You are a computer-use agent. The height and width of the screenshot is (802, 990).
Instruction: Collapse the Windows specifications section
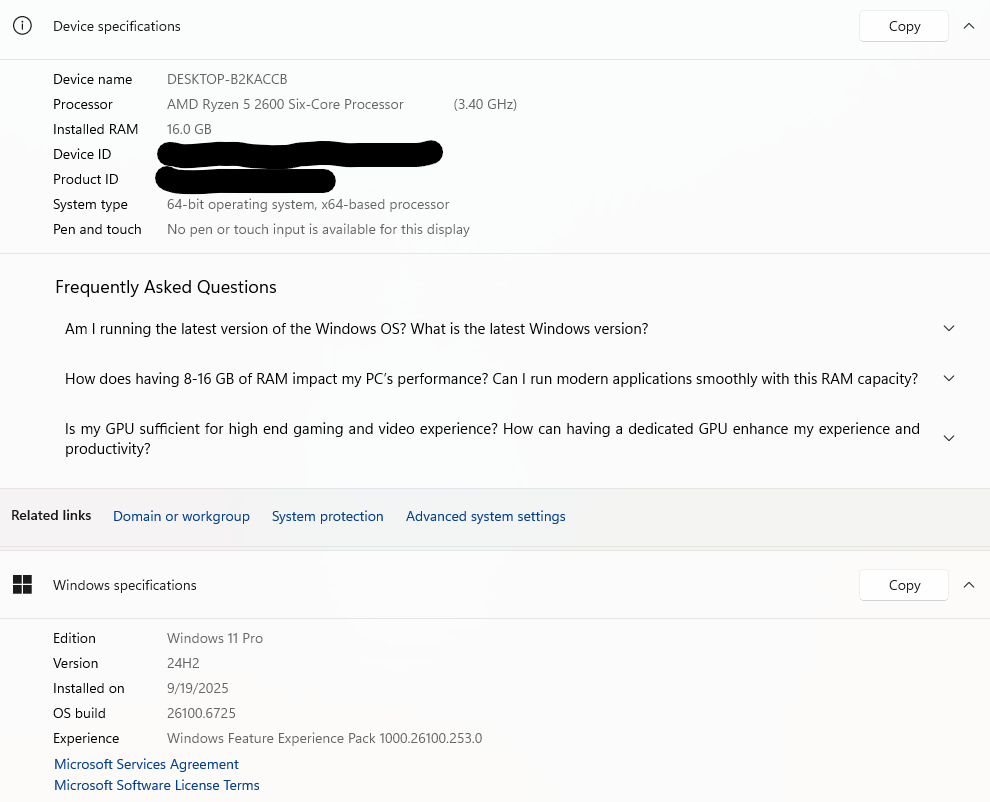(x=969, y=585)
